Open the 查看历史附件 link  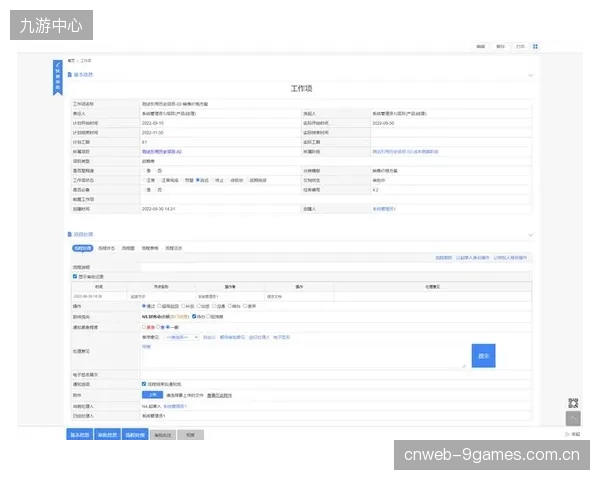coord(220,395)
